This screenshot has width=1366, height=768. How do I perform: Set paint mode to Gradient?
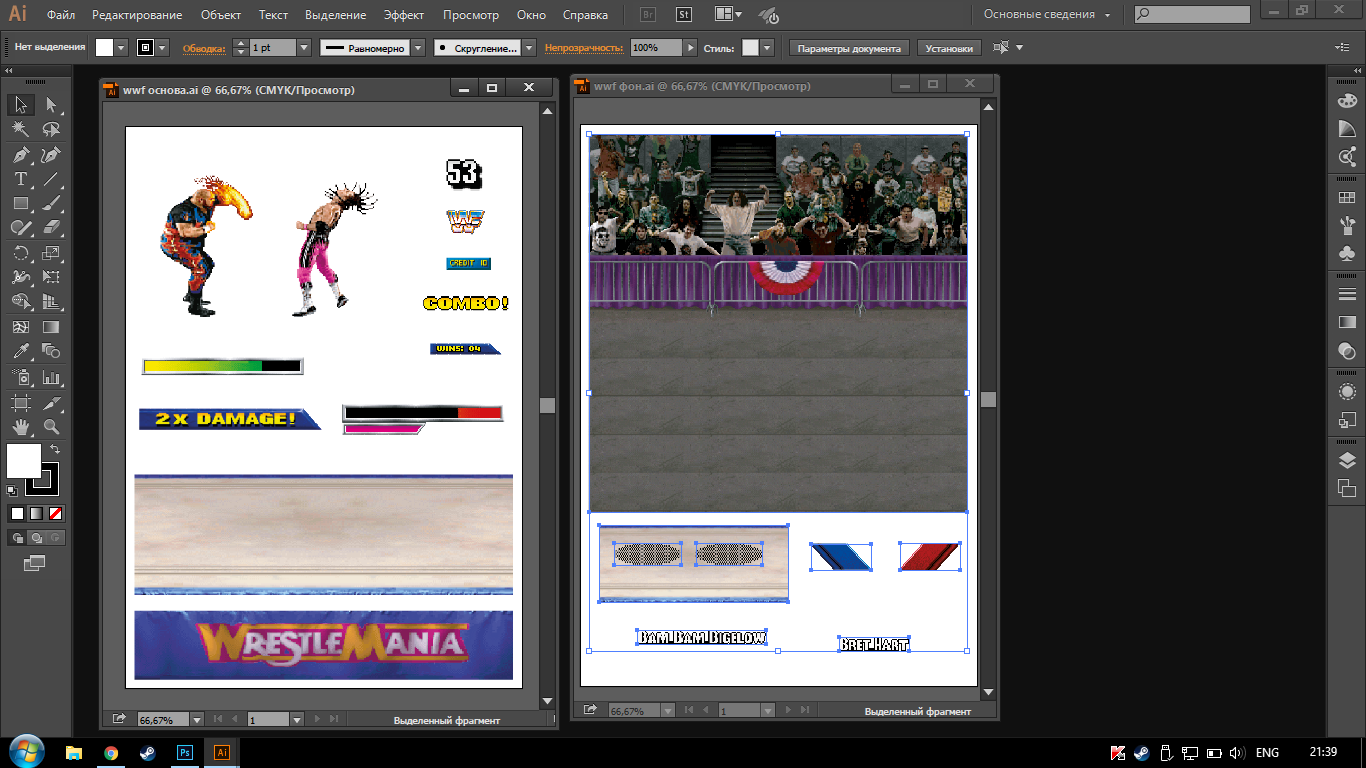coord(37,513)
